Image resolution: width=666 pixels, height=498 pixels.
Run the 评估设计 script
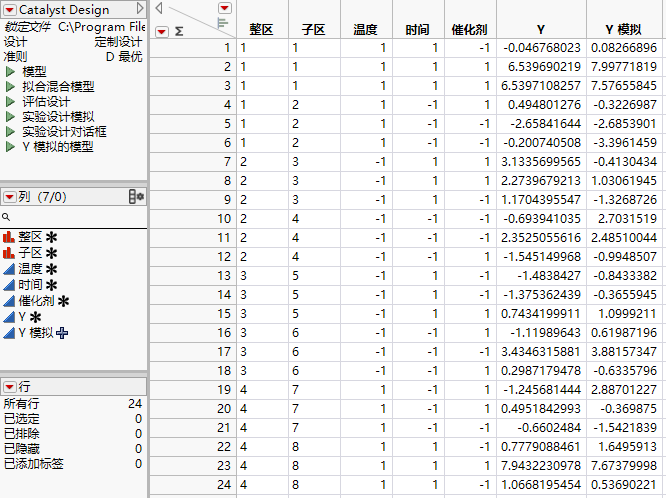[11, 102]
